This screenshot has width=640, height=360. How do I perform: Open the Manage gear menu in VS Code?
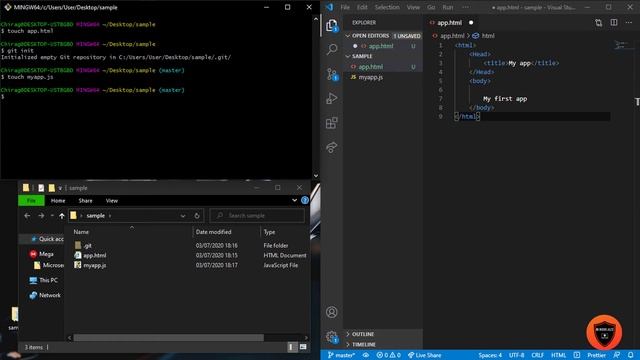332,337
